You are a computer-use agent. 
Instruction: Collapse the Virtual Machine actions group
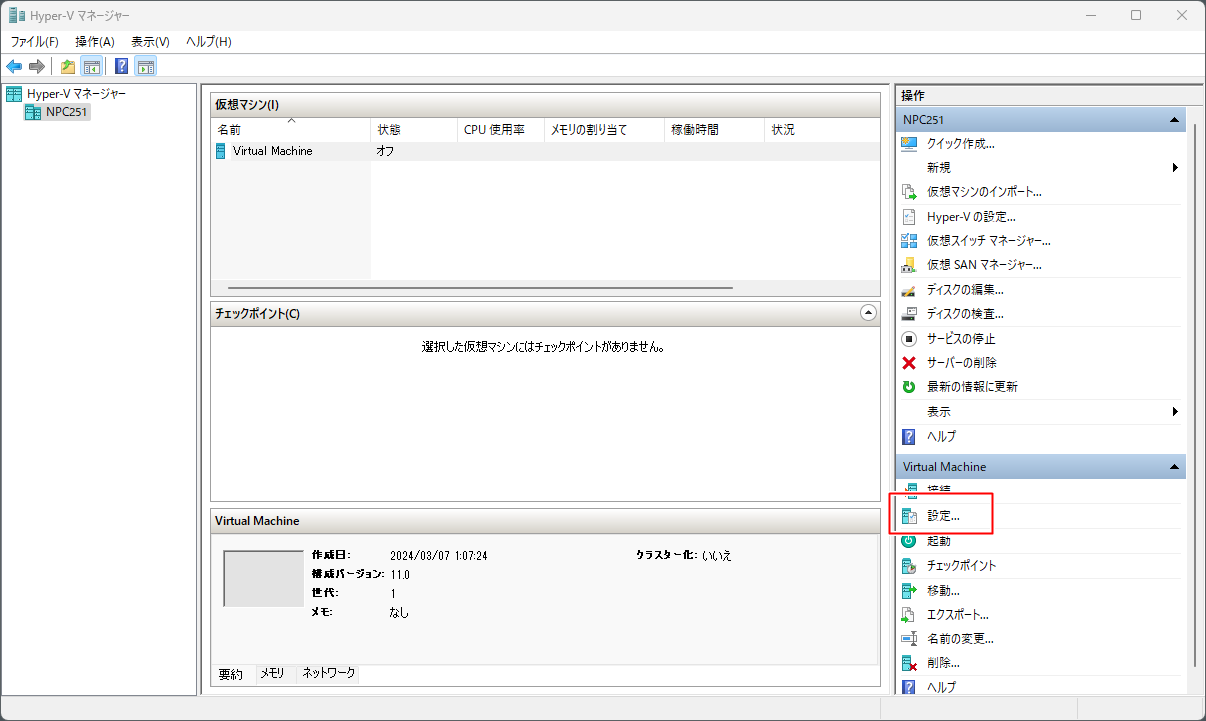click(x=1173, y=467)
